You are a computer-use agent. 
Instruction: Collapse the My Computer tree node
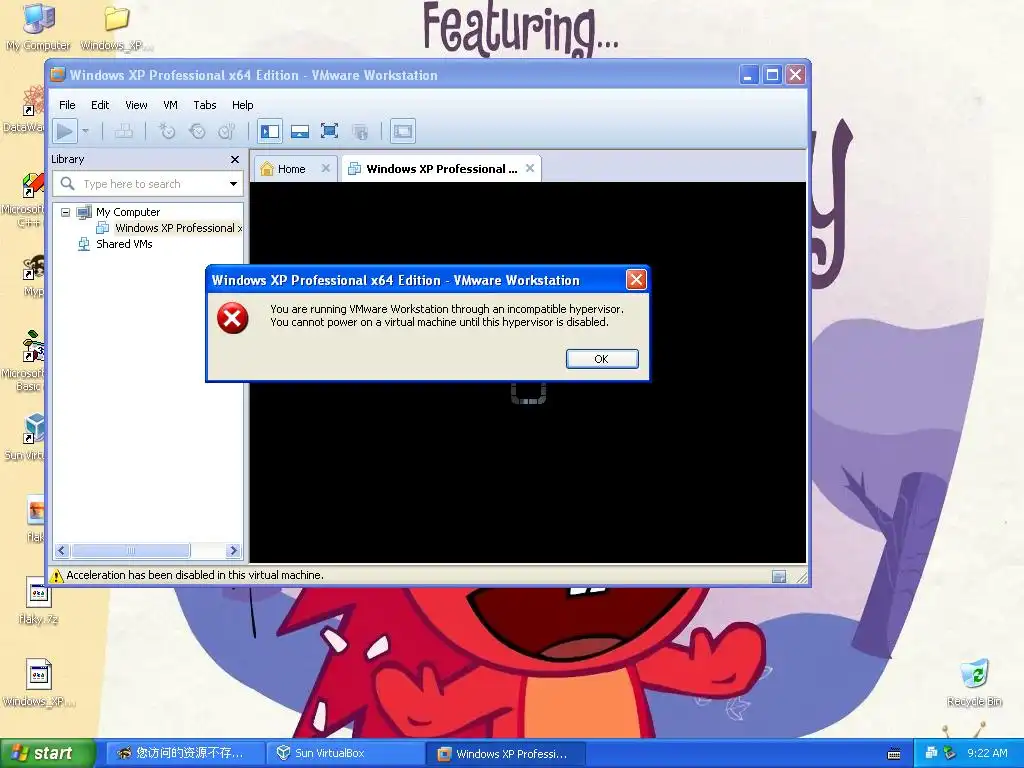coord(65,212)
